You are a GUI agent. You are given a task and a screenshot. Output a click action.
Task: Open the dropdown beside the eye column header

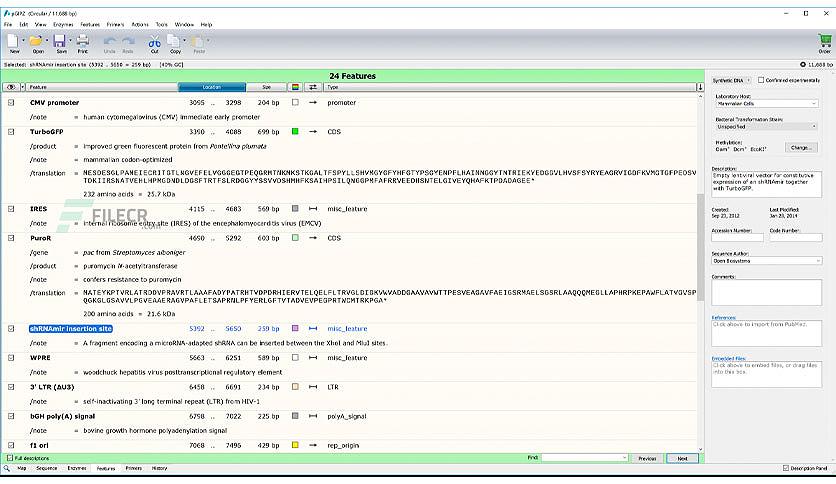click(22, 87)
